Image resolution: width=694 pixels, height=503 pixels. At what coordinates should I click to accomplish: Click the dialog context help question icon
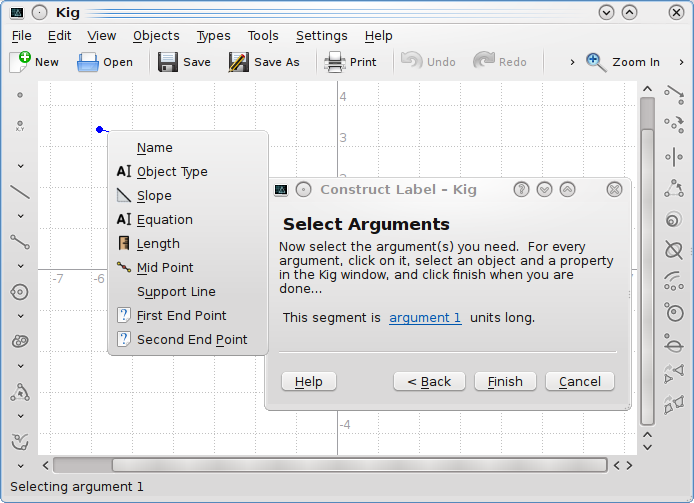tap(521, 190)
